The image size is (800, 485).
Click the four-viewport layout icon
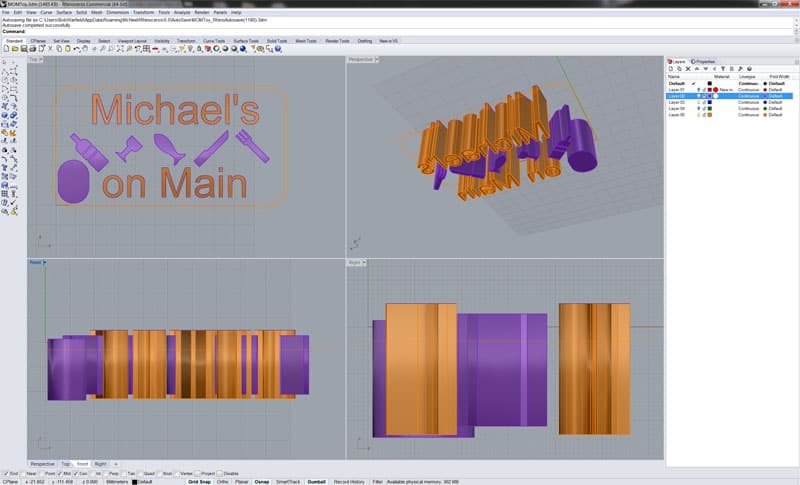[146, 48]
